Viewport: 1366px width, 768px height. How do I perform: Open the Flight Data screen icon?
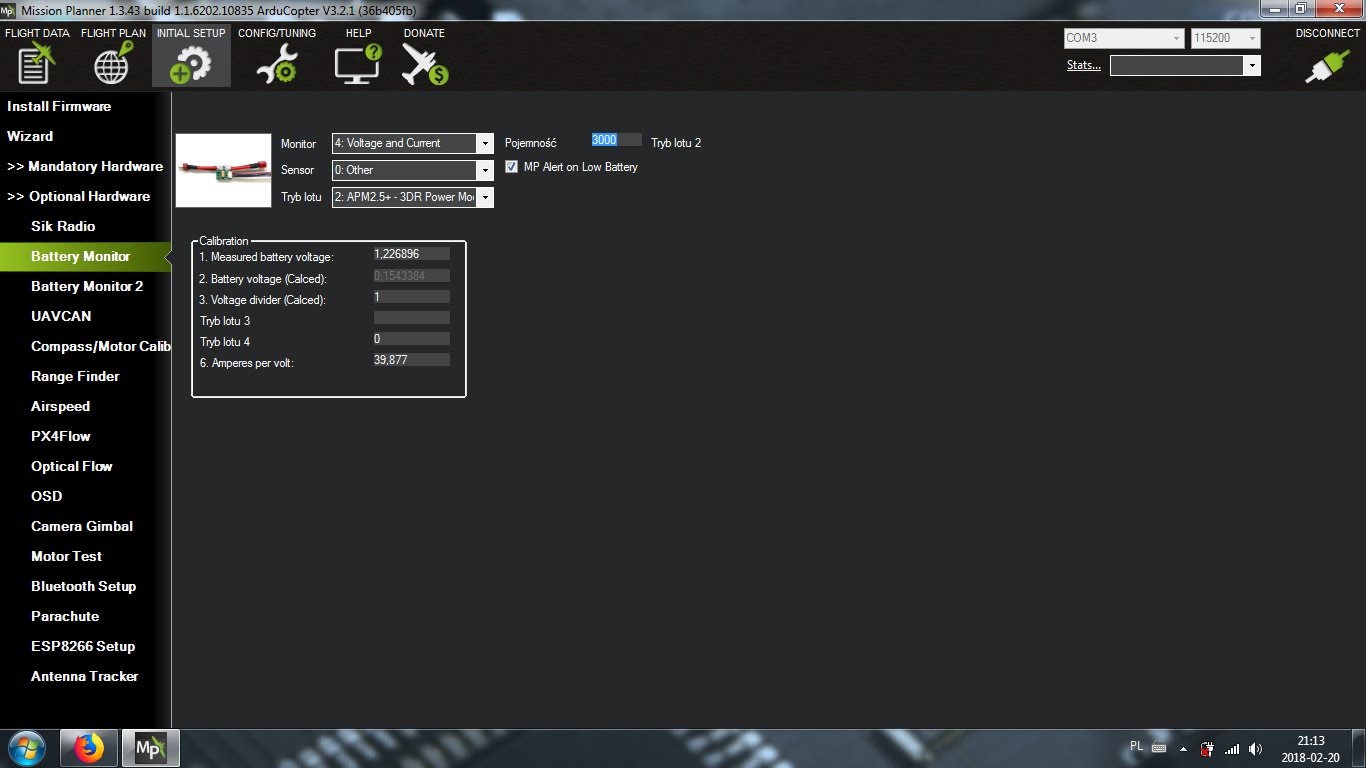click(37, 64)
